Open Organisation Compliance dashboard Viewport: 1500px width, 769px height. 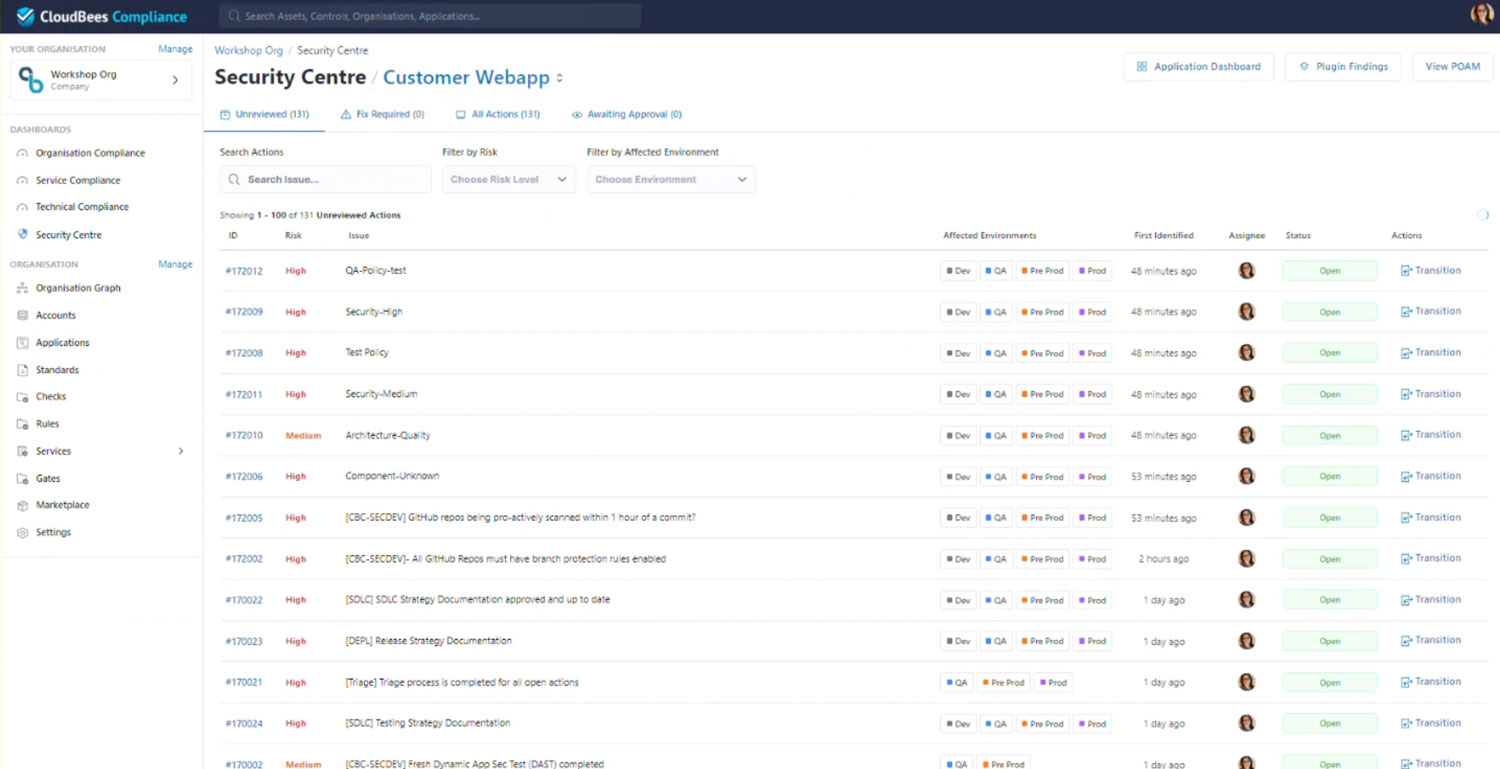click(90, 153)
